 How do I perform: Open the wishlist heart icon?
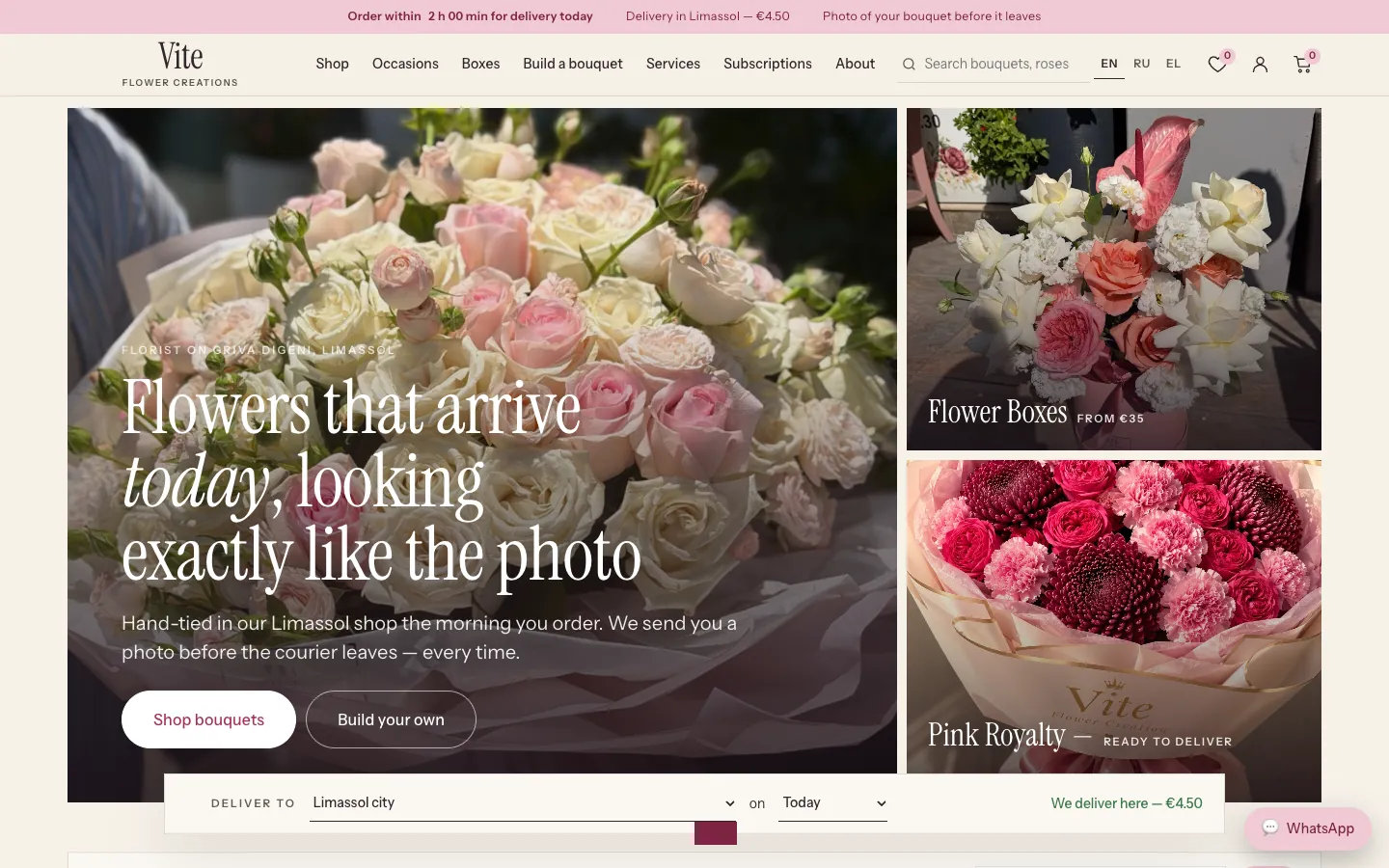coord(1217,64)
